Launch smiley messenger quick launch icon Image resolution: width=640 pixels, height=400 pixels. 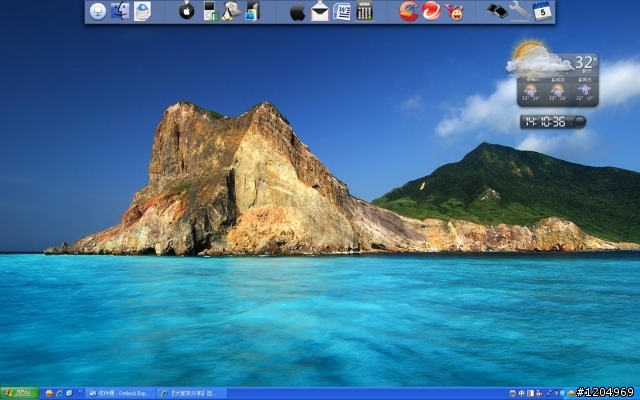(49, 393)
